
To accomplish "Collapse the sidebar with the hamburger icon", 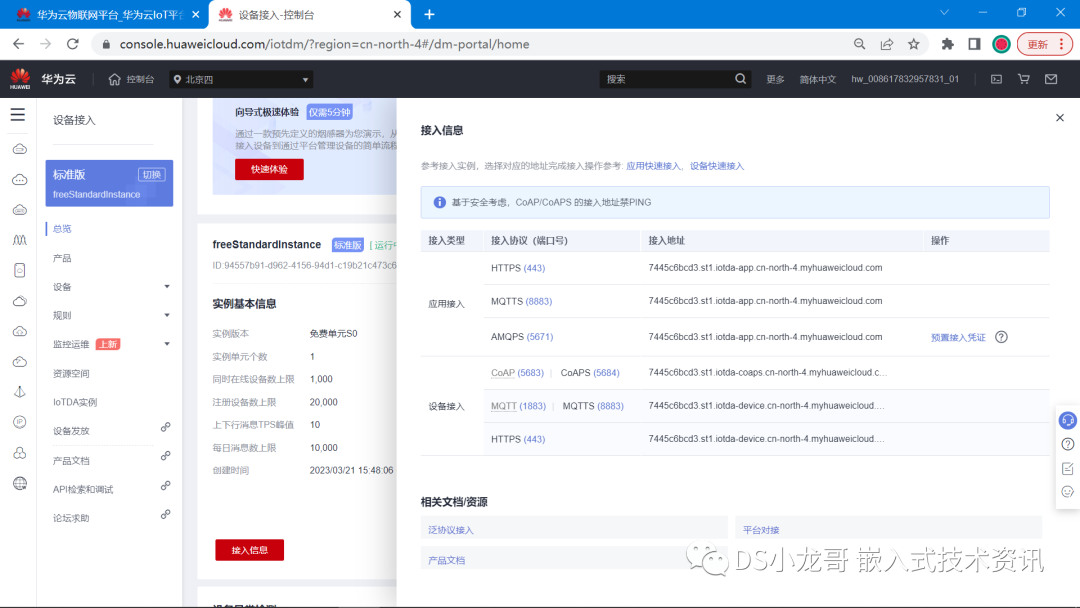I will point(18,113).
